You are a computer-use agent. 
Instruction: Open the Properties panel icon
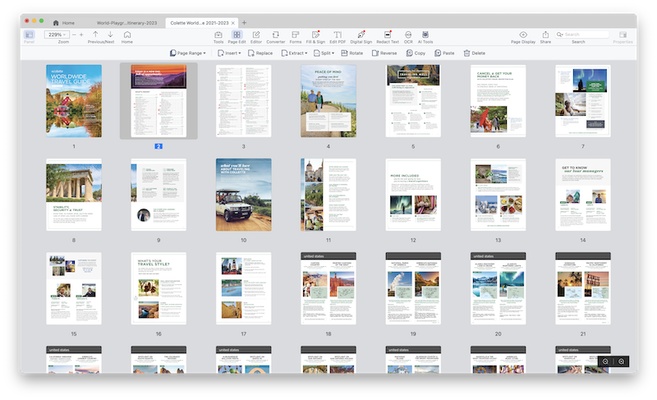(623, 35)
